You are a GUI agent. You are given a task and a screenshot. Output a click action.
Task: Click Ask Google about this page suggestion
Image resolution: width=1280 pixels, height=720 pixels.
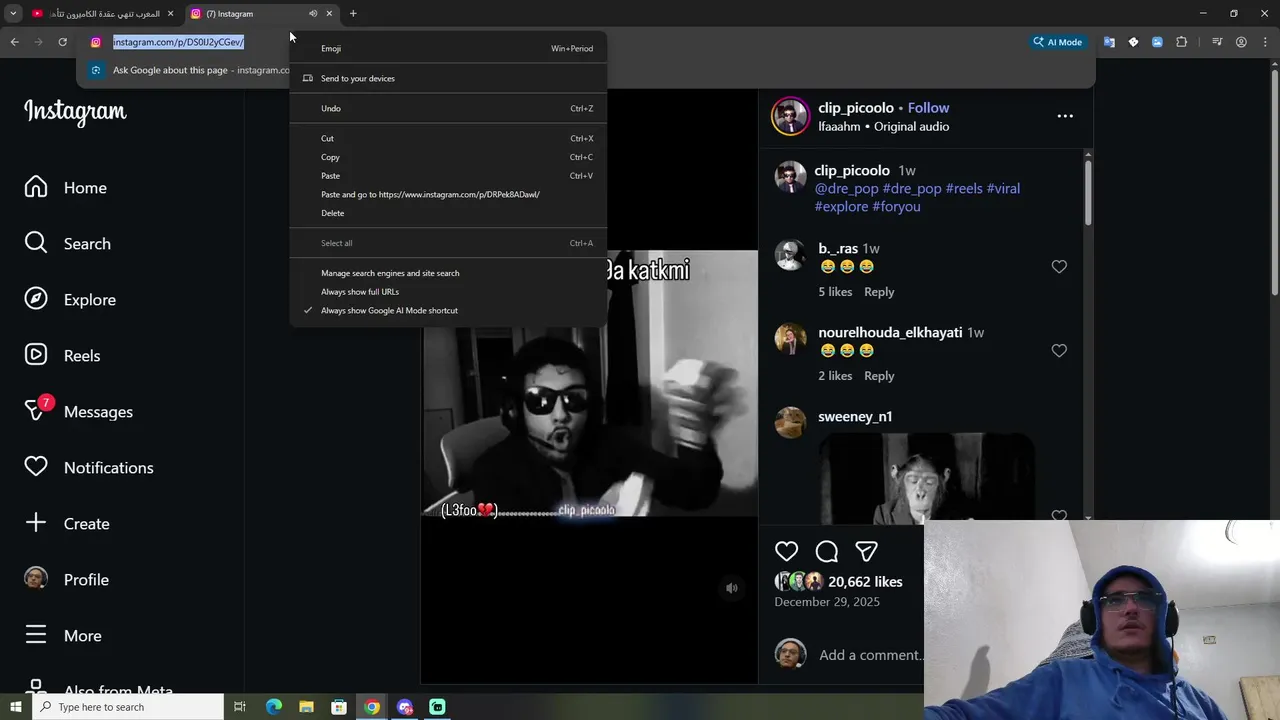(190, 70)
